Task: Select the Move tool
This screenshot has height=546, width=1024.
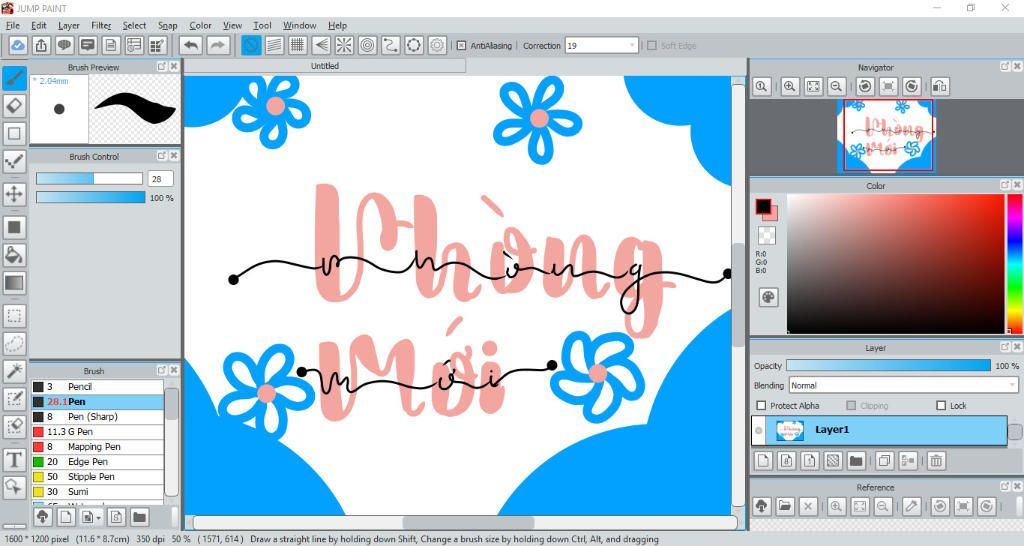Action: pos(14,194)
